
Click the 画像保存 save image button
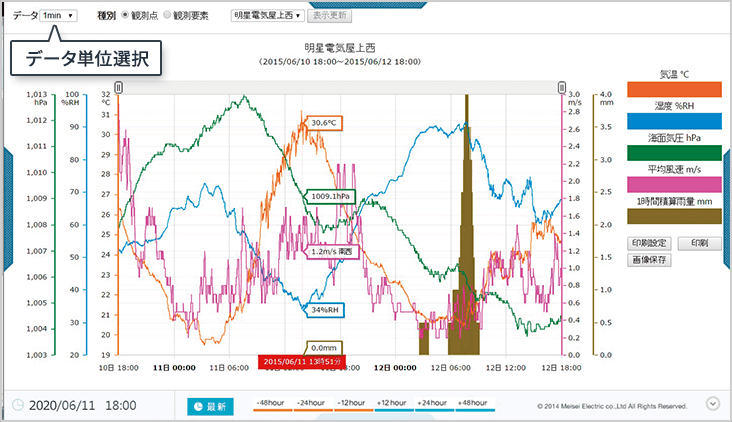649,259
